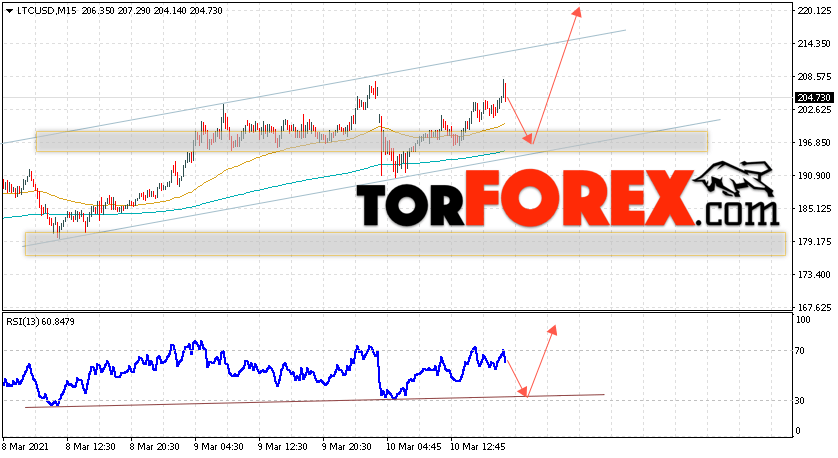This screenshot has width=838, height=458.
Task: Select the RSI 100 level label
Action: coord(803,320)
